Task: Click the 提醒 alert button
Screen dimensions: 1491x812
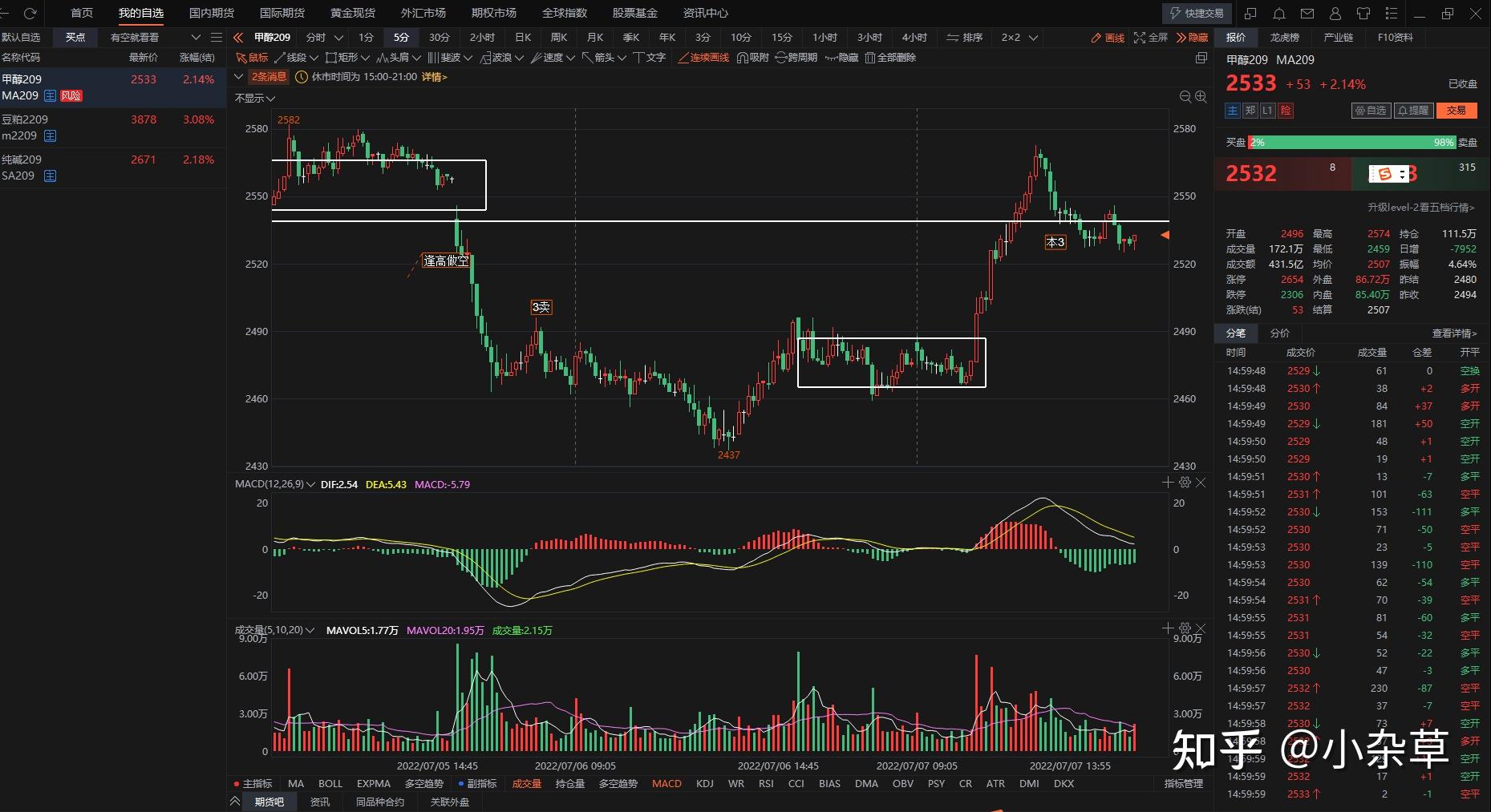Action: click(1412, 111)
